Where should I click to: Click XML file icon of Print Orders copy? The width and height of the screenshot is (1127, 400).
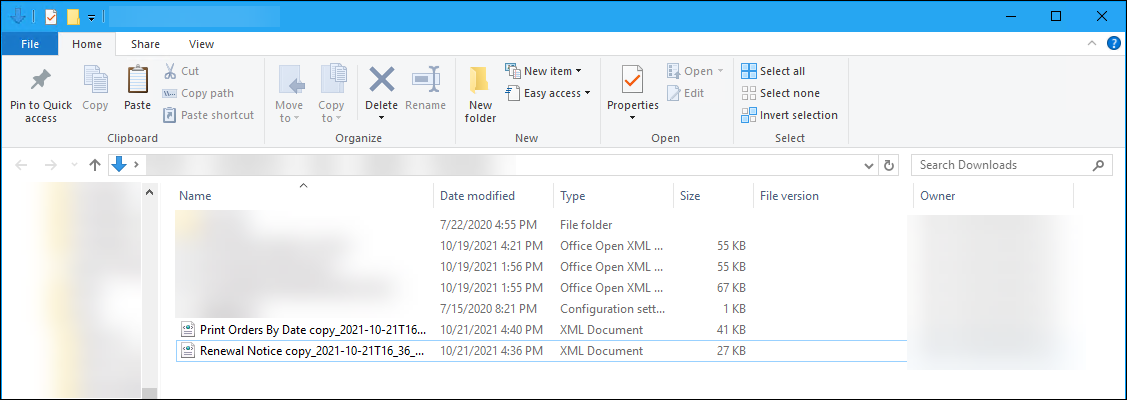(188, 330)
